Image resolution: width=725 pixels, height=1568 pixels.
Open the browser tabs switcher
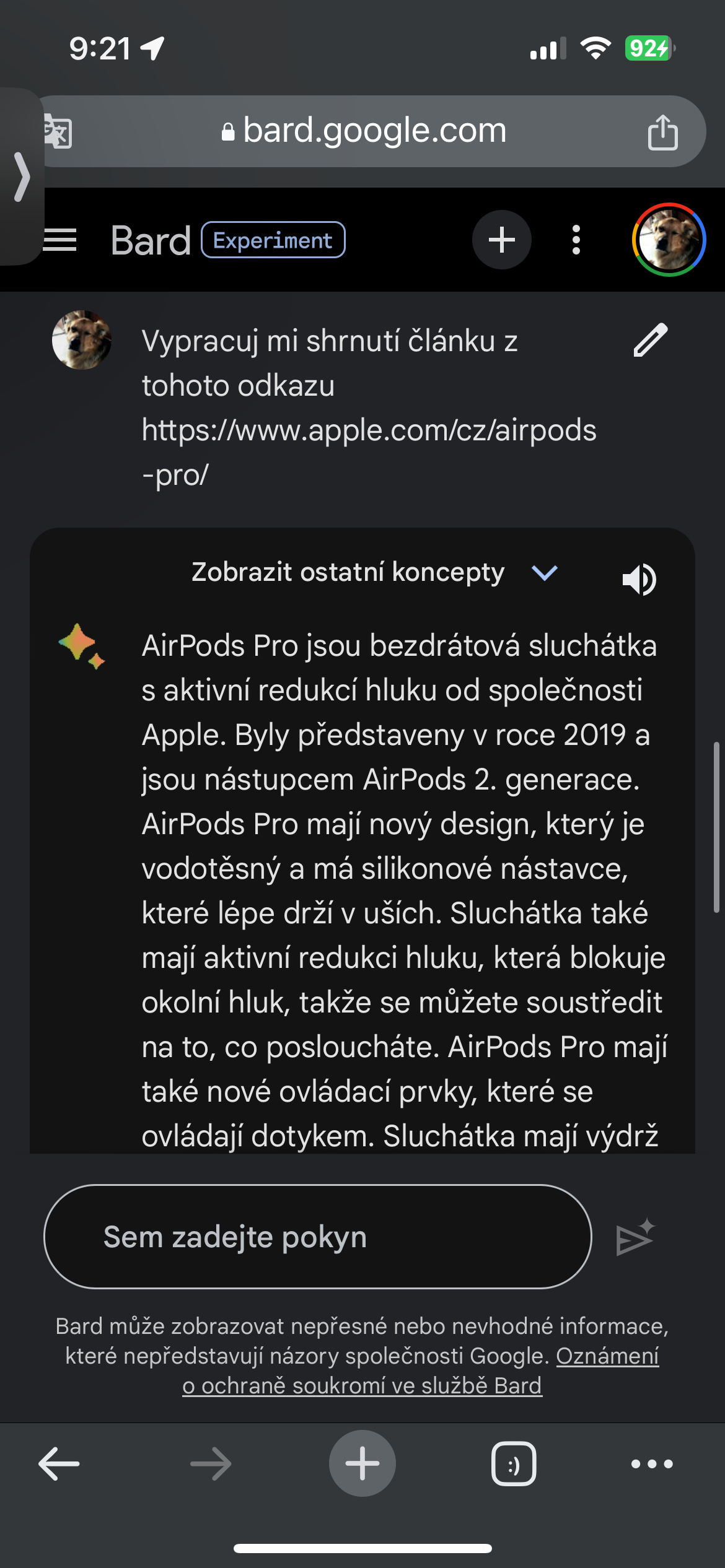(514, 1464)
